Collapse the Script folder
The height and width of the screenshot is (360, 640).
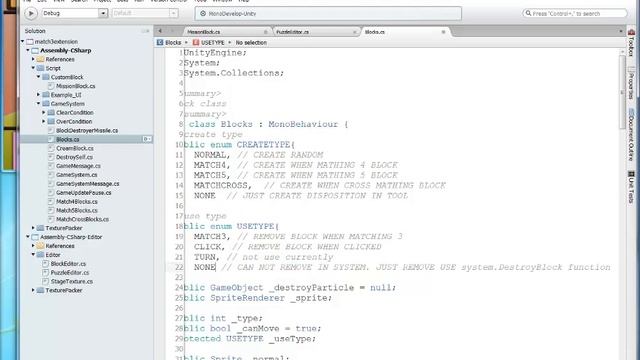(33, 68)
